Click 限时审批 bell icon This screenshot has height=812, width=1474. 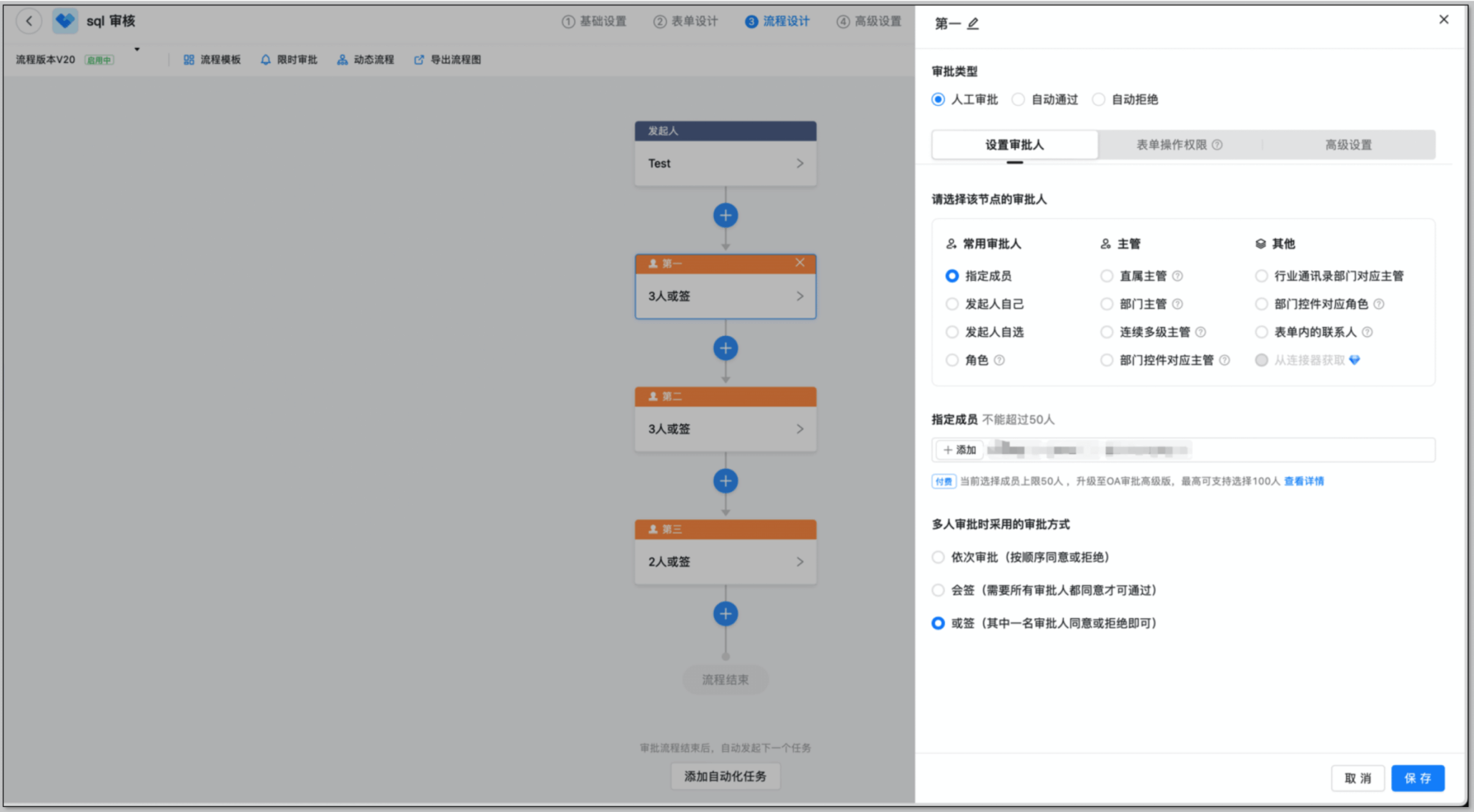(x=266, y=59)
